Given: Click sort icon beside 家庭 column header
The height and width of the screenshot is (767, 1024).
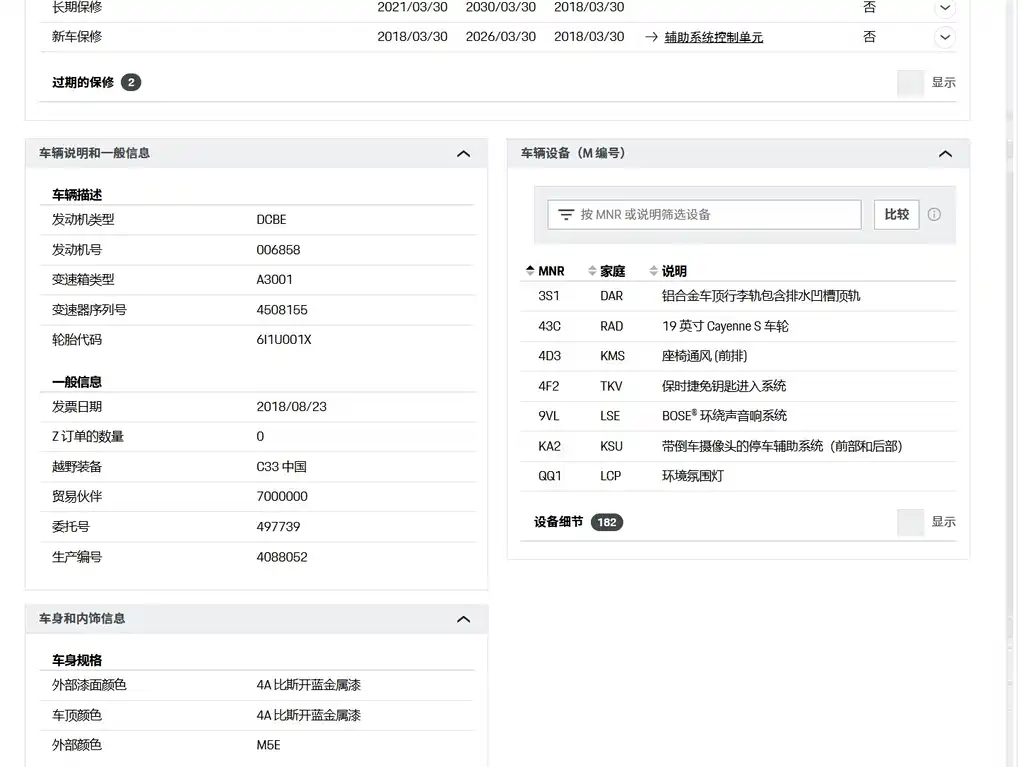Looking at the screenshot, I should pos(592,271).
